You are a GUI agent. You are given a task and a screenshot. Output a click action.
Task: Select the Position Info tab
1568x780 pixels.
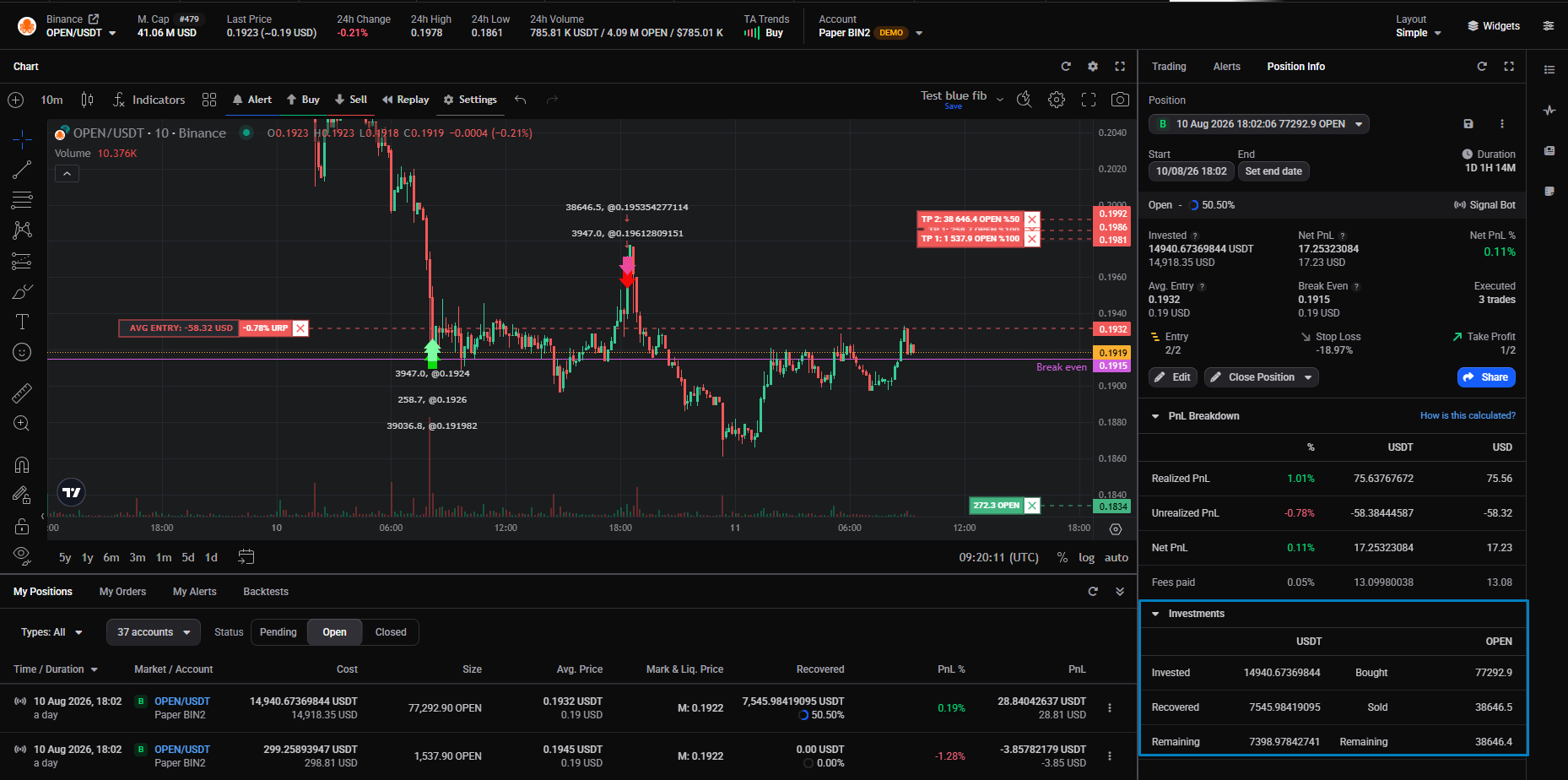point(1295,67)
